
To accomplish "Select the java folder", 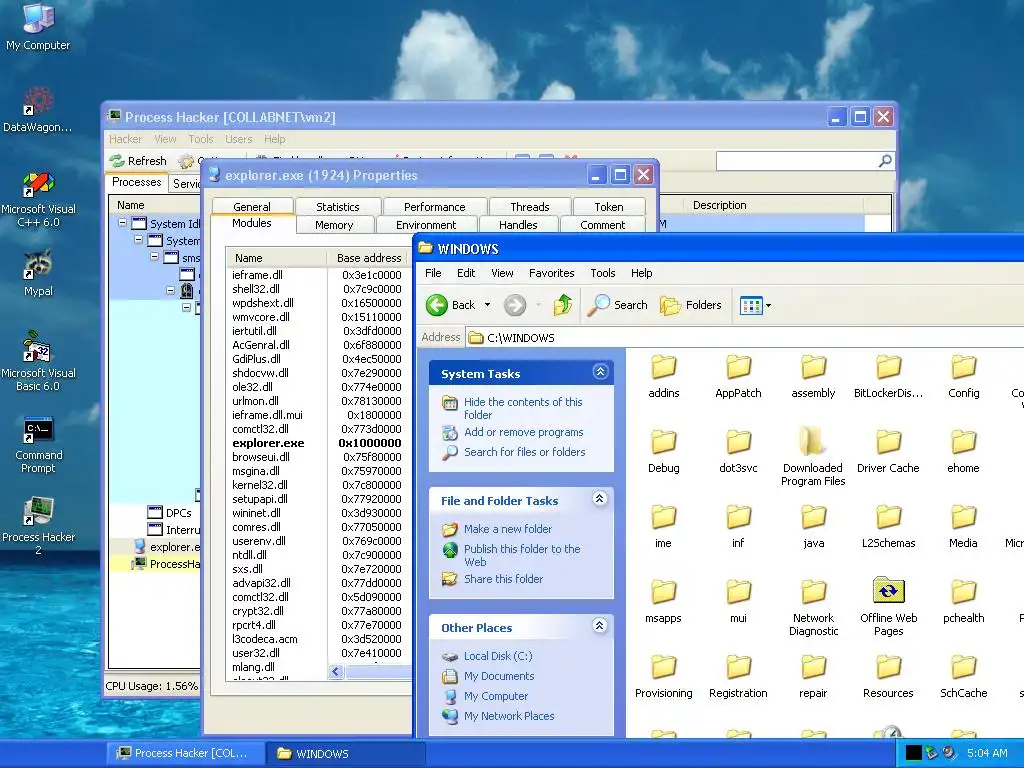I will (813, 526).
